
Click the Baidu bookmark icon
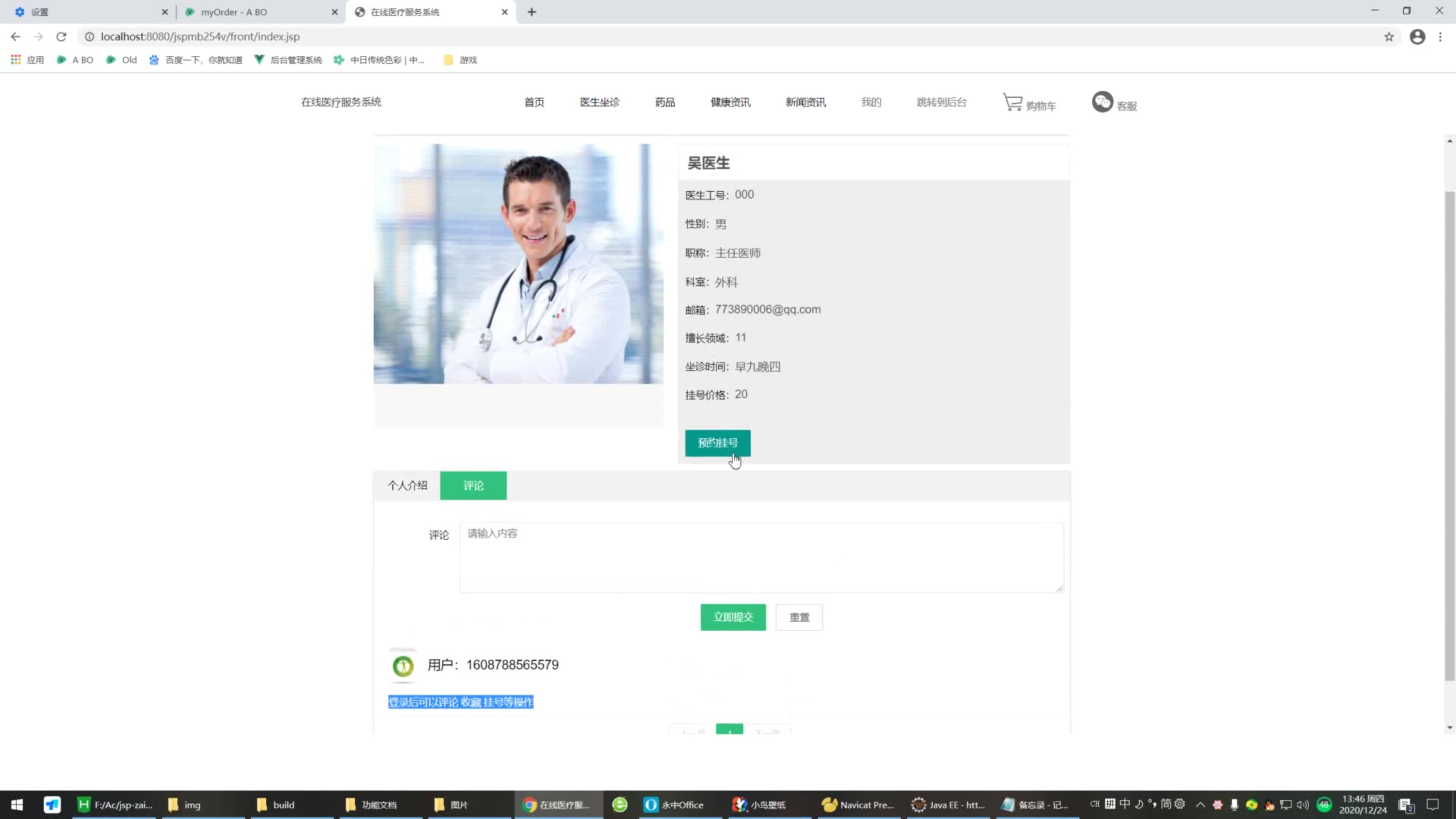(154, 60)
